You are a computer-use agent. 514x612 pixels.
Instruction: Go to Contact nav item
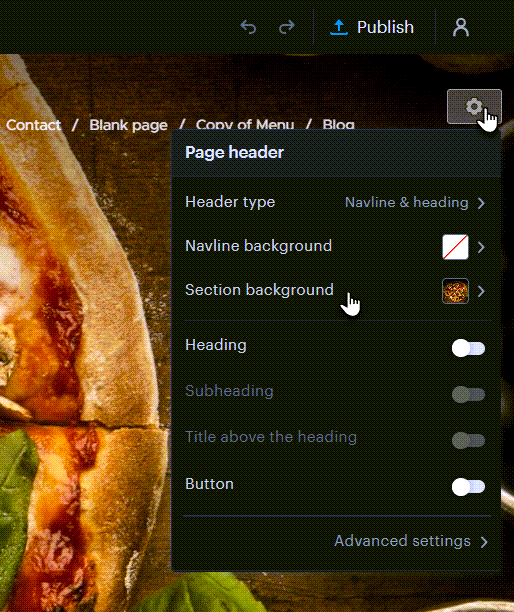(34, 125)
